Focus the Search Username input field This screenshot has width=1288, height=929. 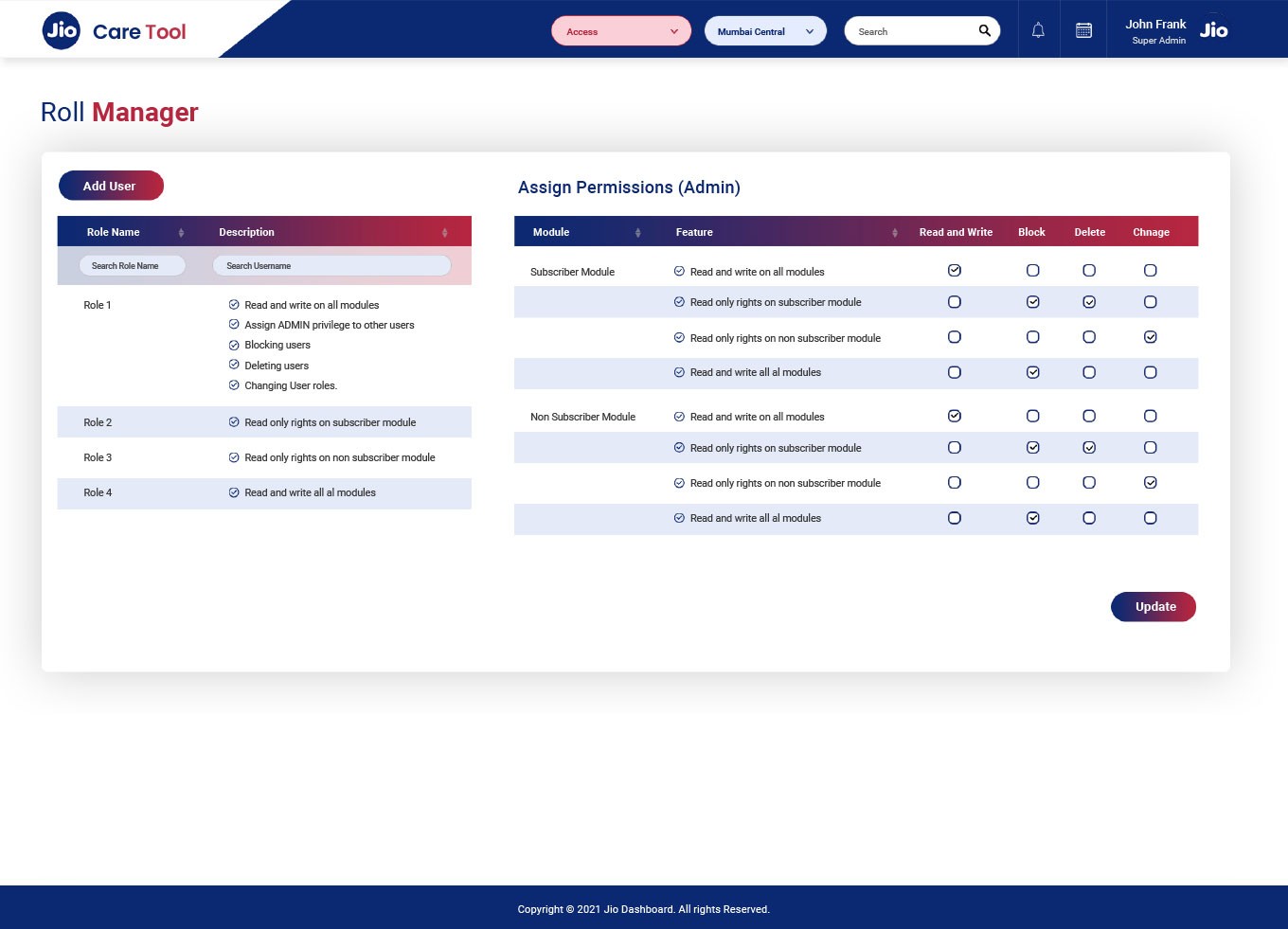click(331, 266)
